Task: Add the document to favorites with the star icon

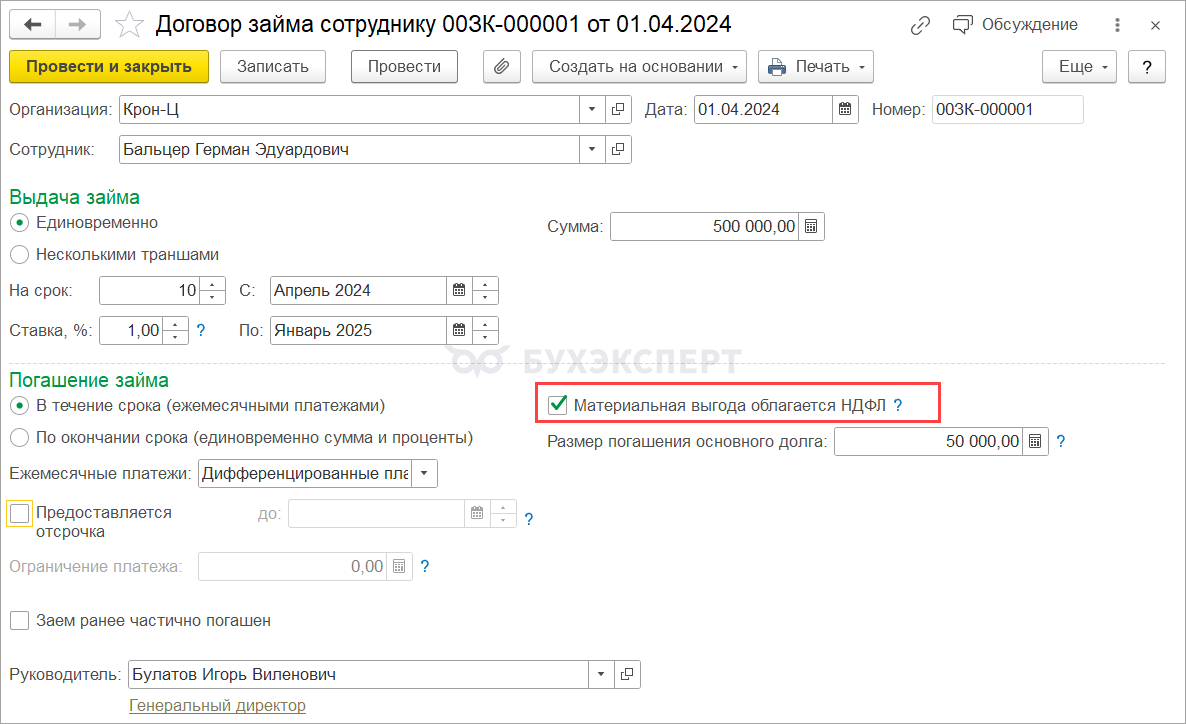Action: [x=129, y=25]
